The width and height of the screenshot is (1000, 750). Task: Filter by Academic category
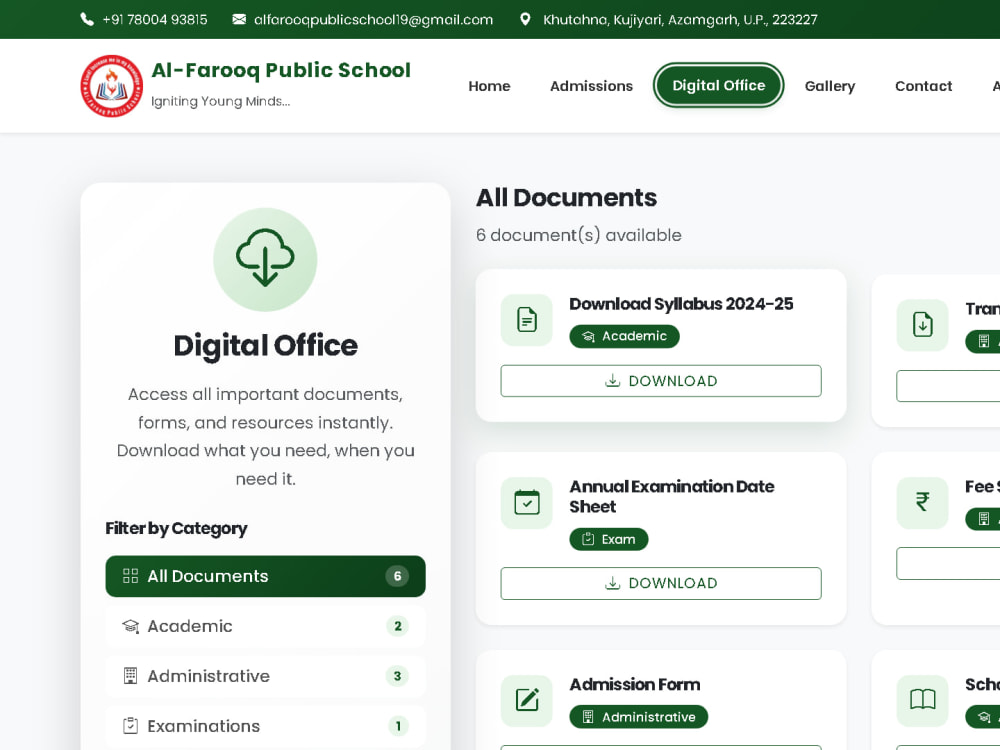point(265,626)
